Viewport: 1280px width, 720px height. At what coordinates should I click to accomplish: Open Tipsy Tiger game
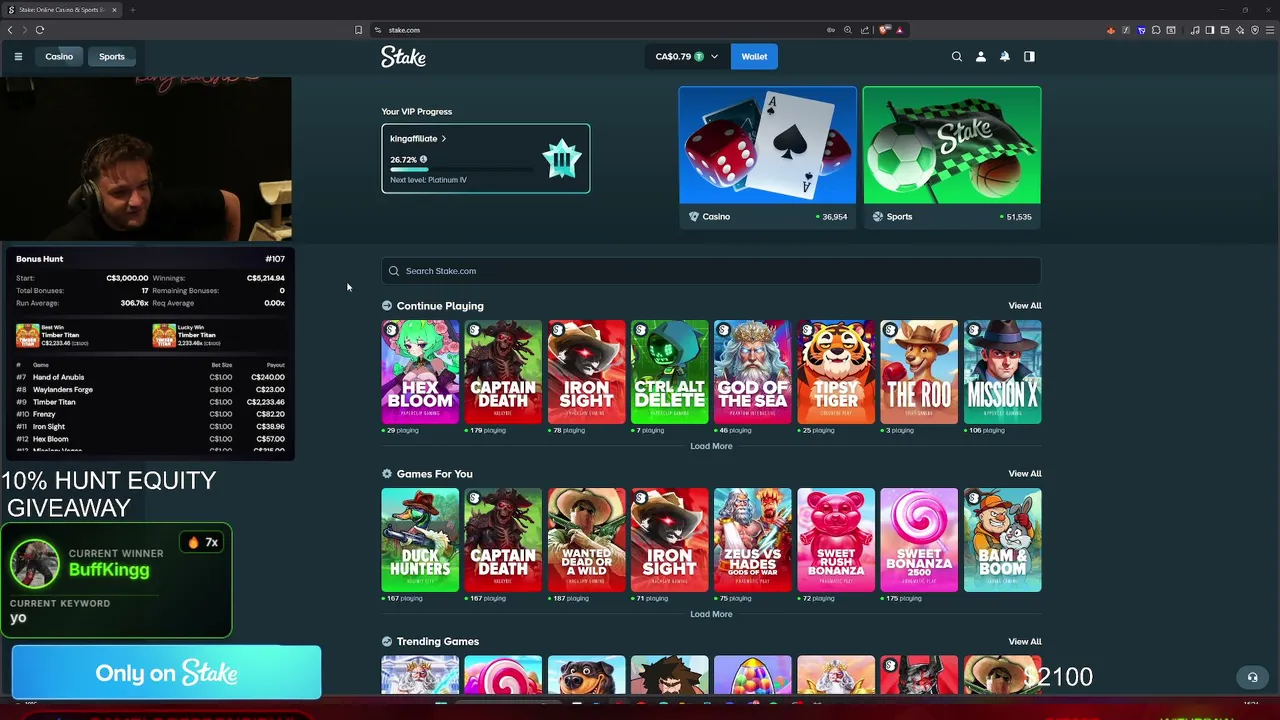click(836, 372)
